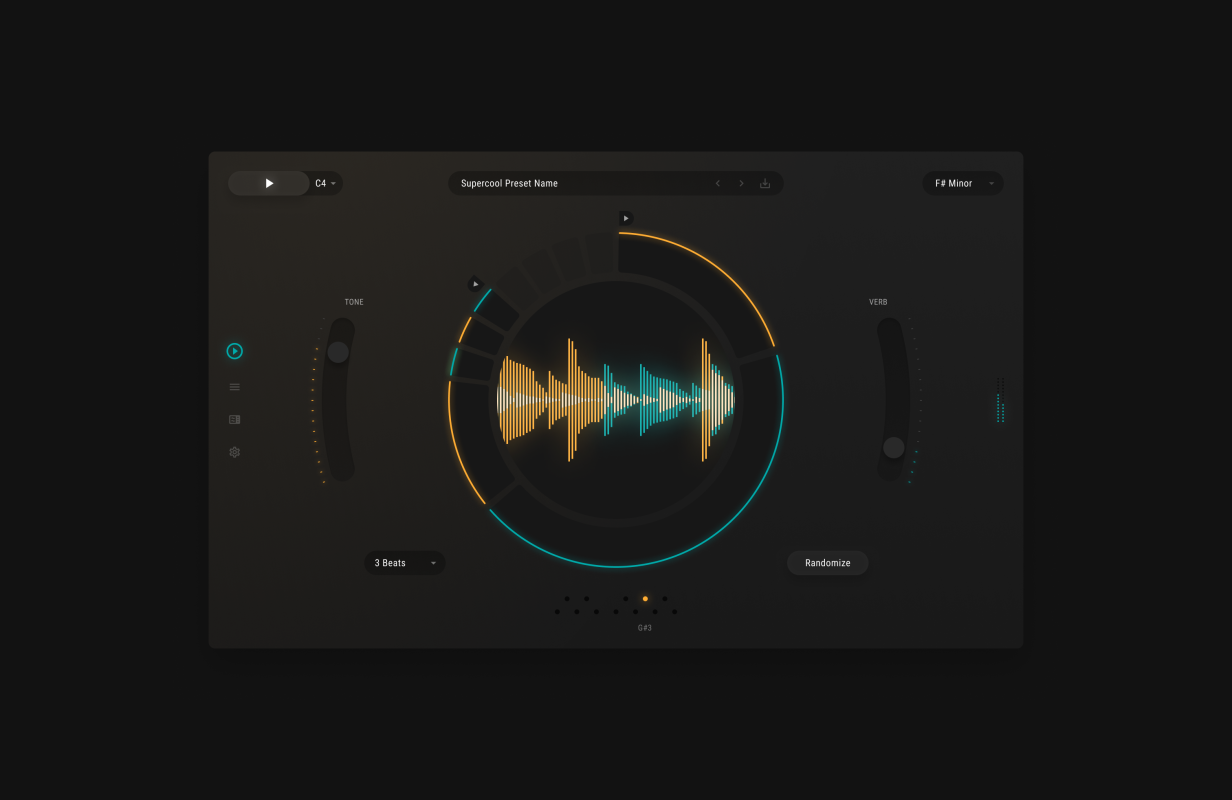Go to the previous preset
The height and width of the screenshot is (800, 1232).
[x=717, y=184]
